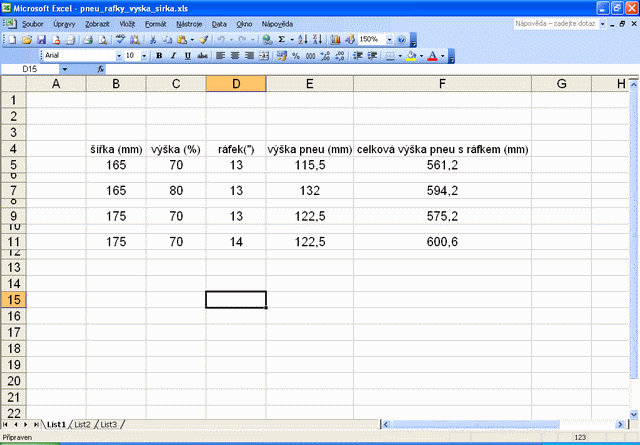
Task: Toggle Underline formatting
Action: pos(187,56)
